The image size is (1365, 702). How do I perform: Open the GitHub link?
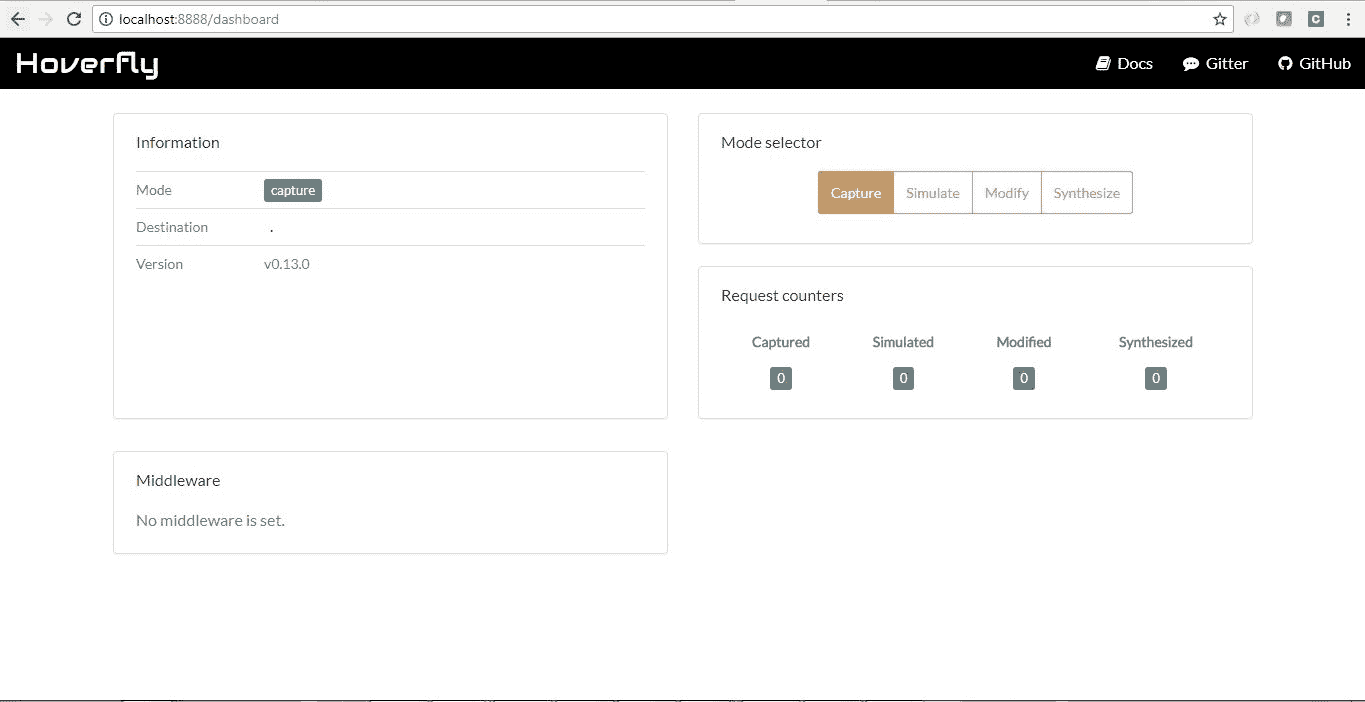(1314, 63)
